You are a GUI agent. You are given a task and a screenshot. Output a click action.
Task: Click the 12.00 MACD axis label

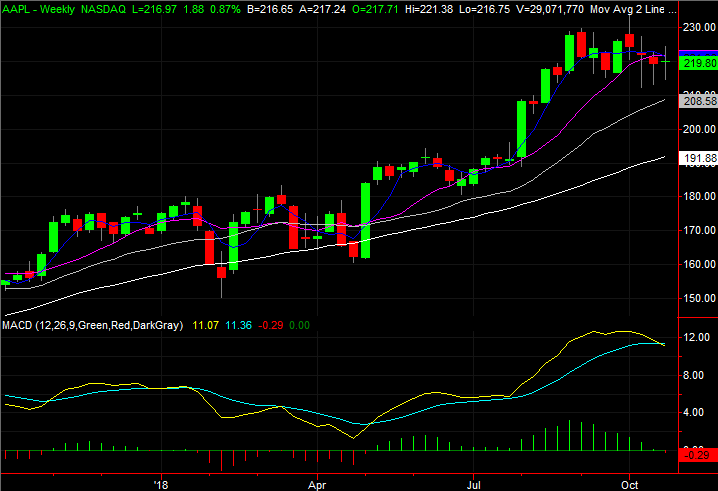tap(696, 337)
